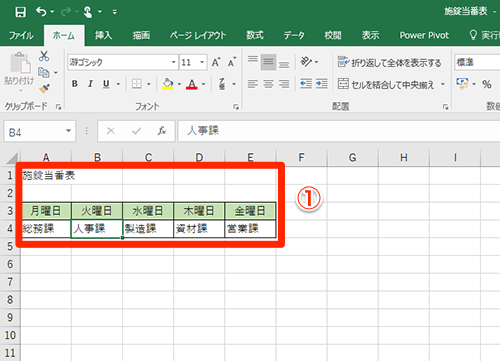Click the 貼り付け paste button
This screenshot has height=361, width=500.
[x=19, y=72]
